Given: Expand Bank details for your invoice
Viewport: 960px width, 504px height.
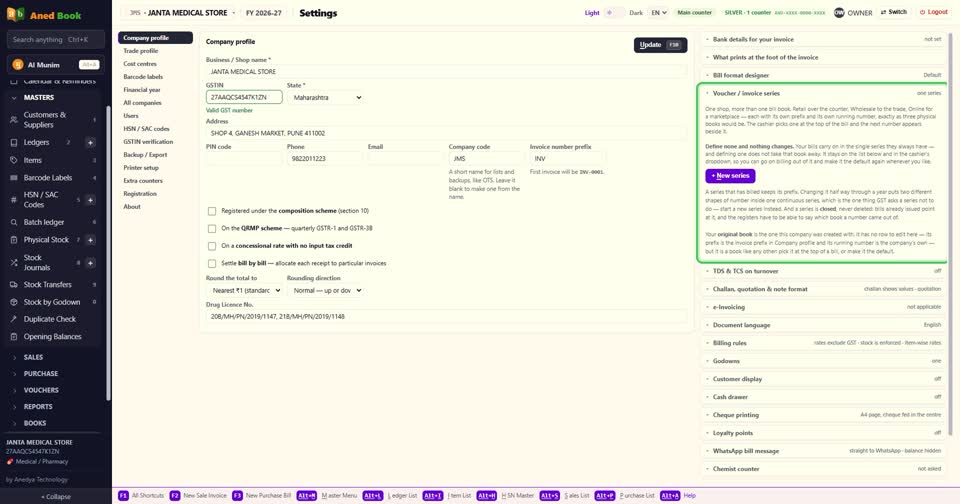Looking at the screenshot, I should (824, 39).
